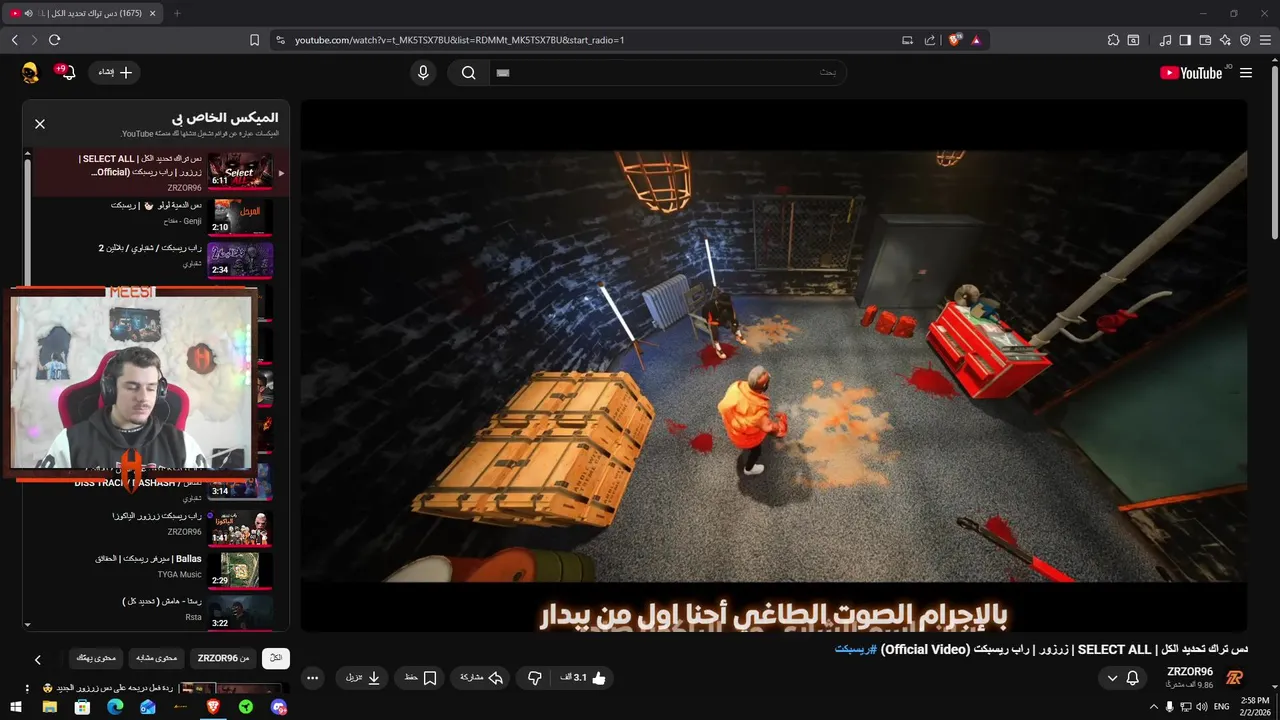Image resolution: width=1280 pixels, height=720 pixels.
Task: Show more filter chips with the arrow
Action: tap(38, 659)
